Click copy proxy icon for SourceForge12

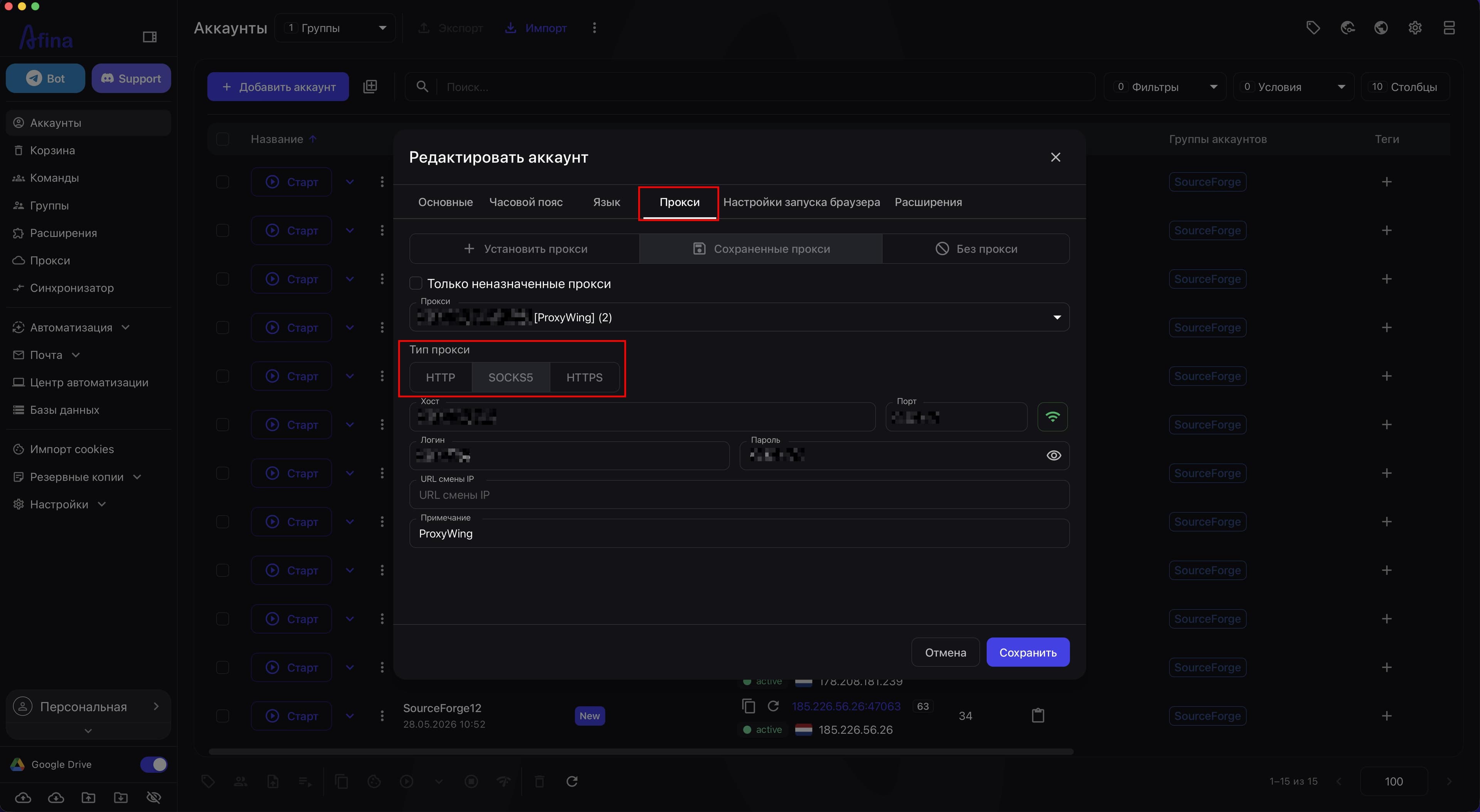click(748, 706)
